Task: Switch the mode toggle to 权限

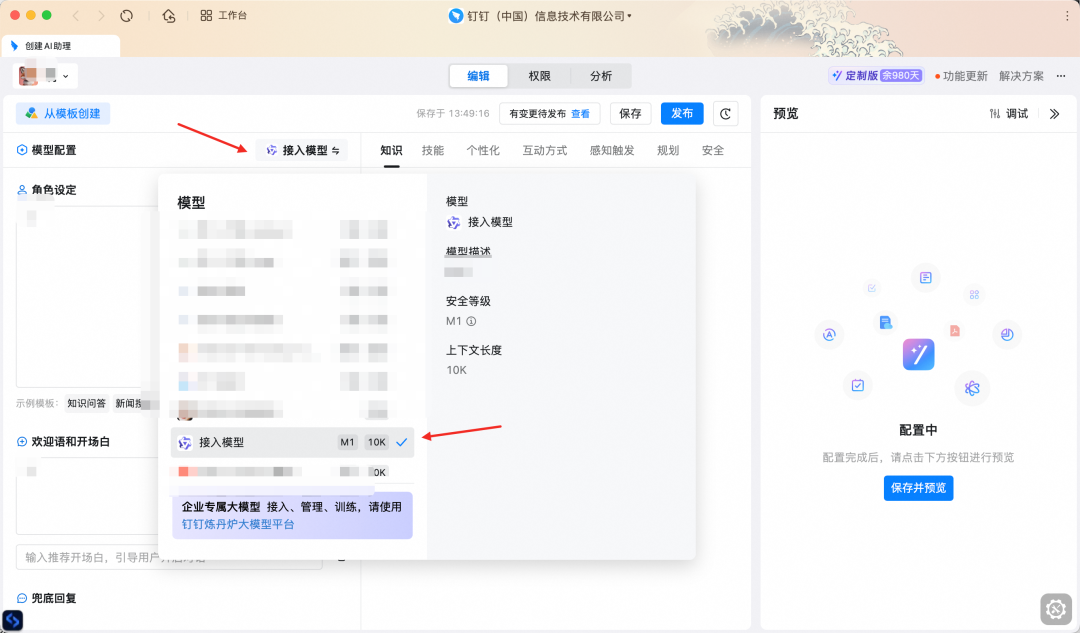Action: [540, 76]
